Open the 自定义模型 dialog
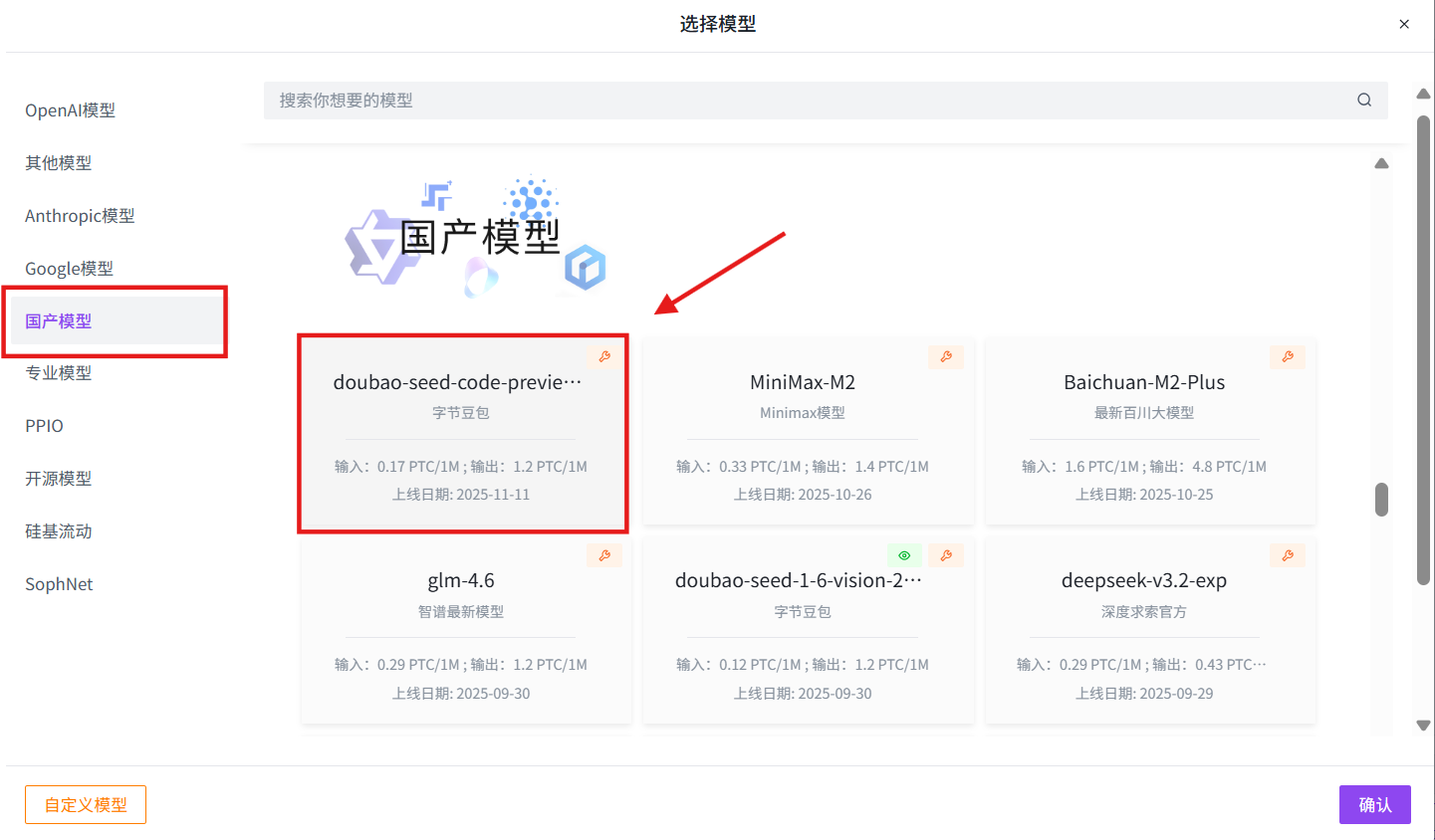This screenshot has width=1435, height=840. [x=86, y=804]
